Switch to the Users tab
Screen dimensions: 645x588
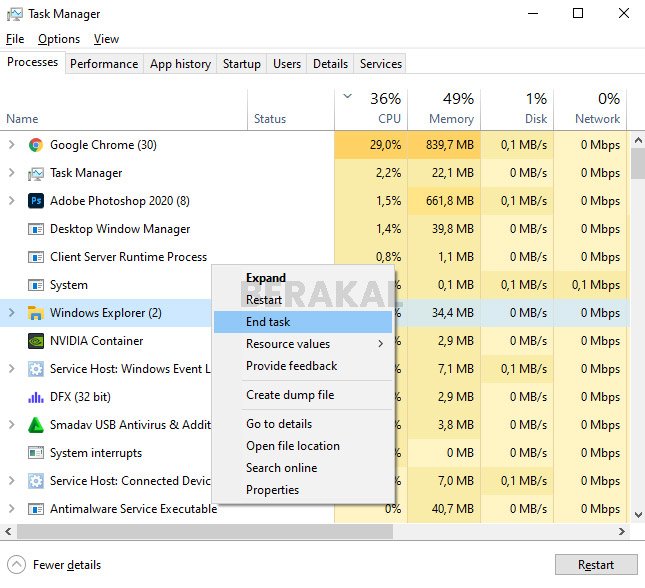[x=287, y=64]
